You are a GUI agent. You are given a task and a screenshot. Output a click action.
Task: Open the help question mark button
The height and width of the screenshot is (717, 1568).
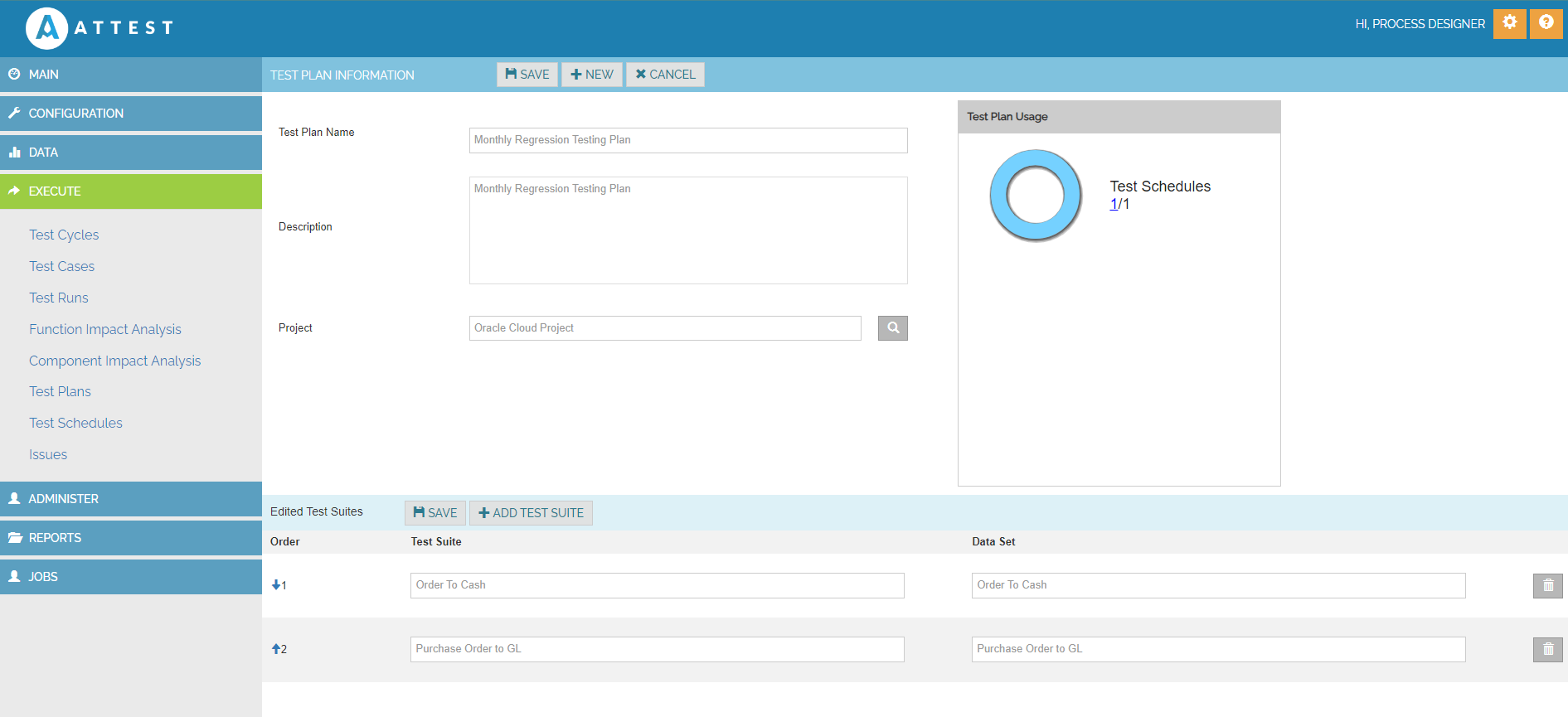pos(1546,23)
